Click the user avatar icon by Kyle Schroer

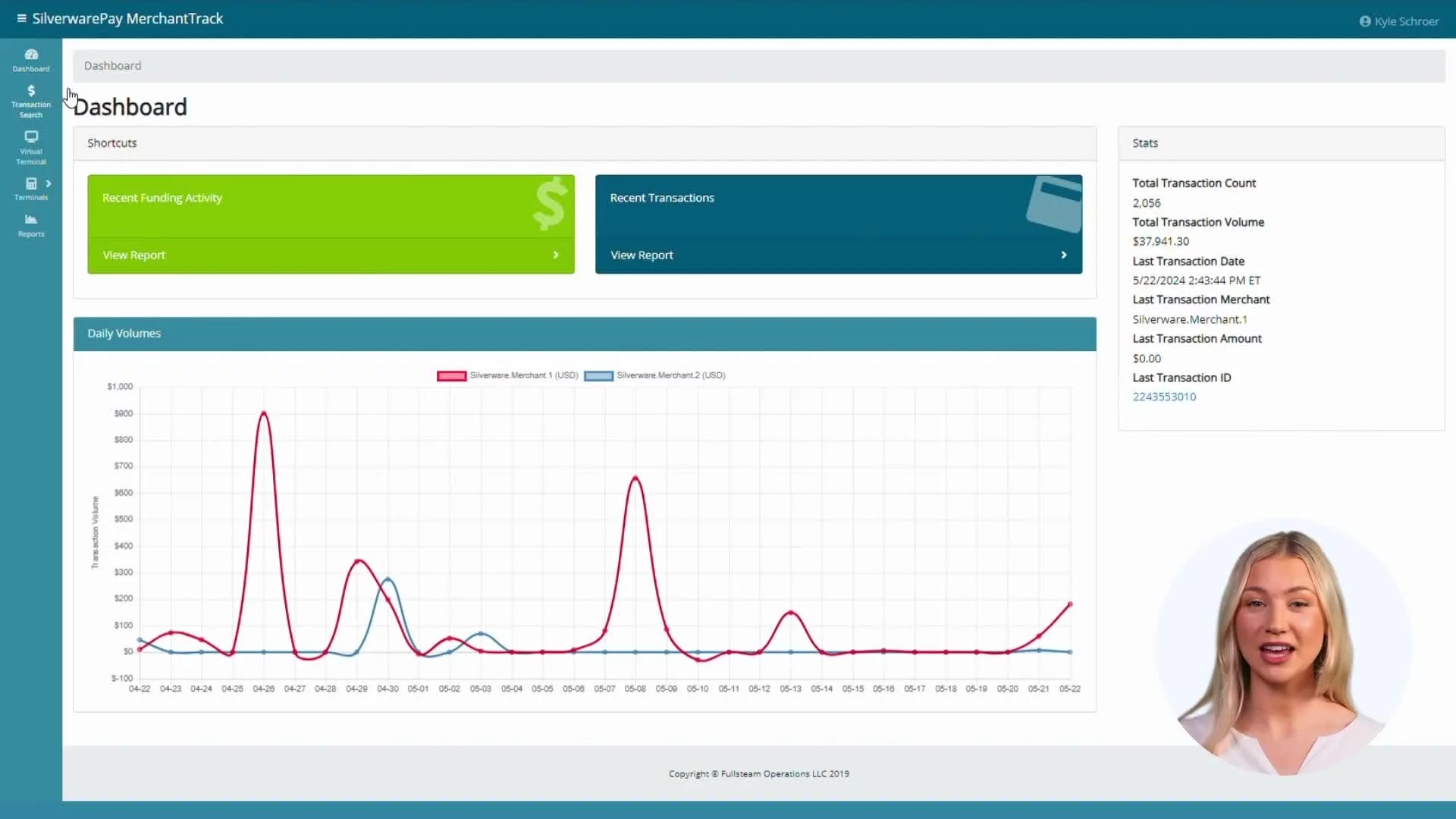(x=1365, y=21)
